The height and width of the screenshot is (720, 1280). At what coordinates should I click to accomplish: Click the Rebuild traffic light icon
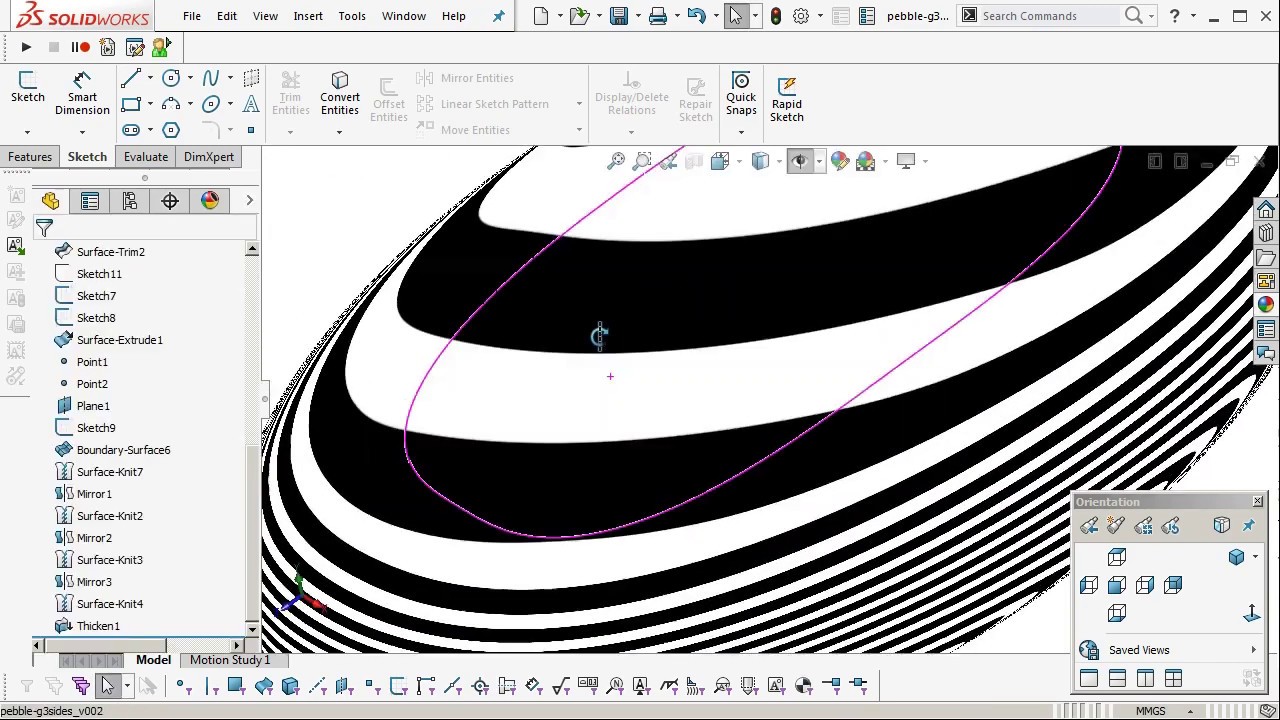[775, 16]
